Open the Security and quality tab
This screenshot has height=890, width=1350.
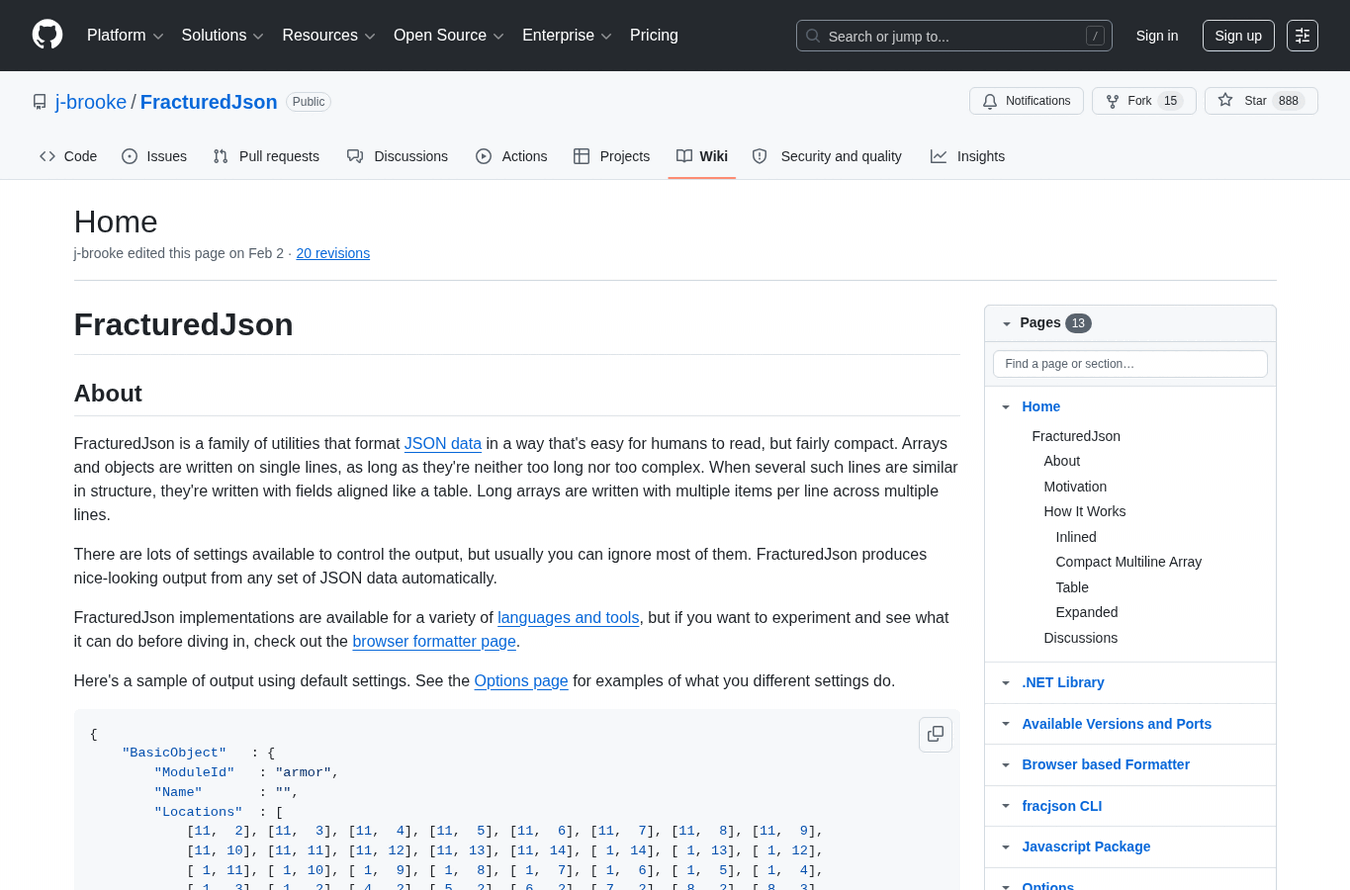[x=827, y=156]
